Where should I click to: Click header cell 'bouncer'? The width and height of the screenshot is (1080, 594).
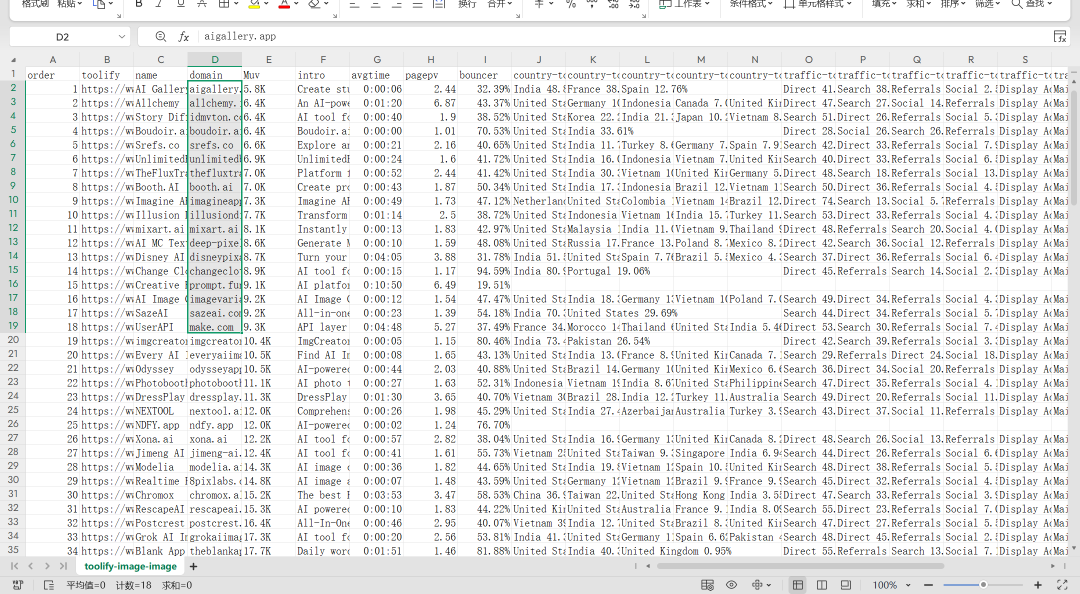pos(485,74)
